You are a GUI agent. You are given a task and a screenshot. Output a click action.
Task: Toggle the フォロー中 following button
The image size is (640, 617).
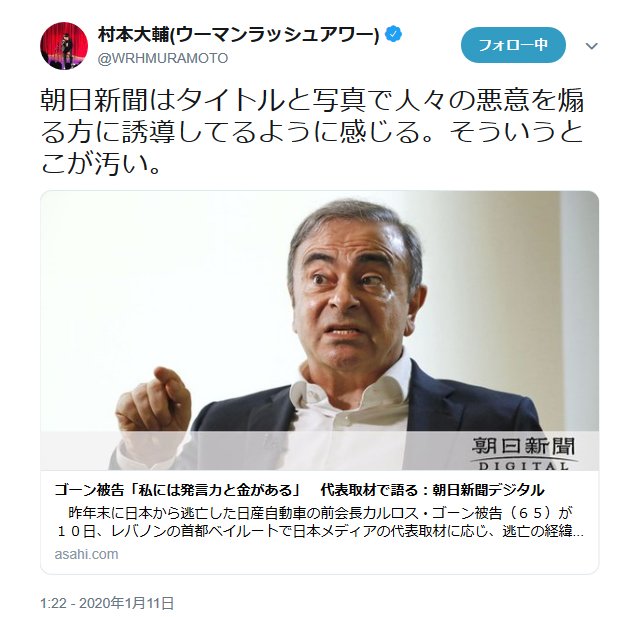(x=513, y=45)
